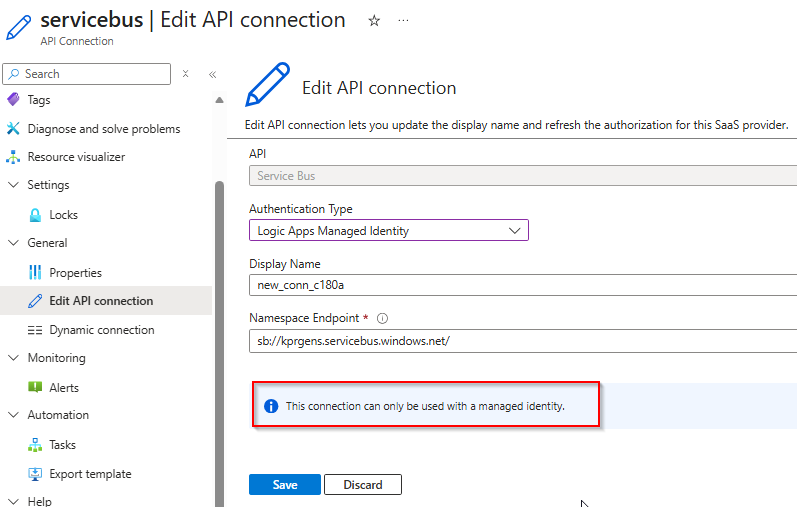Viewport: 797px width, 507px height.
Task: Discard the connection edits
Action: [x=363, y=485]
